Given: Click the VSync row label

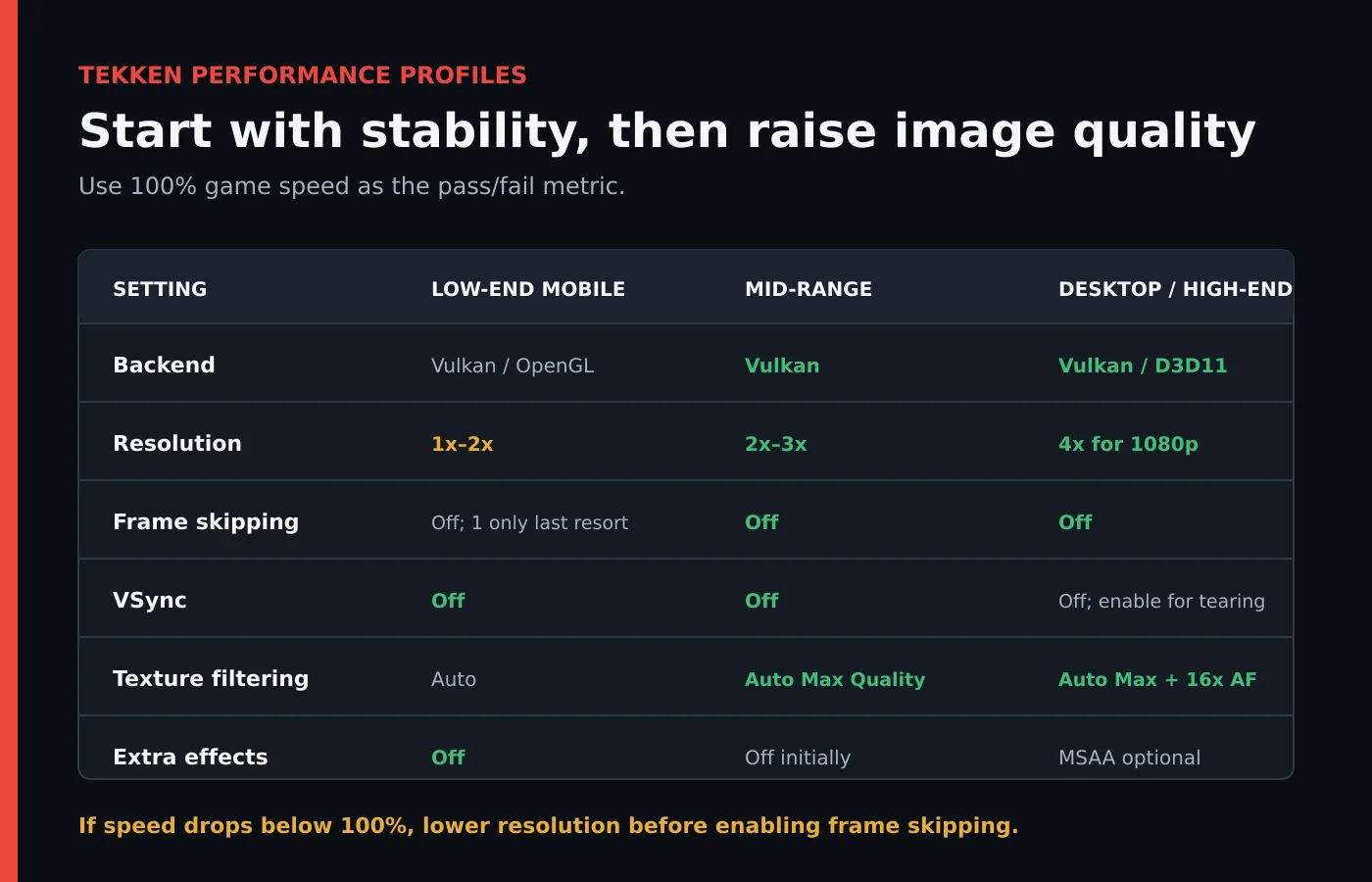Looking at the screenshot, I should pos(150,600).
